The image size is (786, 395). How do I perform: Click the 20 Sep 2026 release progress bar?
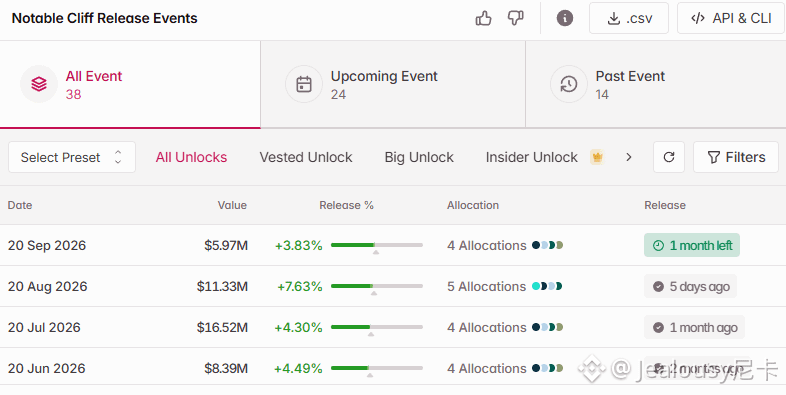[376, 245]
